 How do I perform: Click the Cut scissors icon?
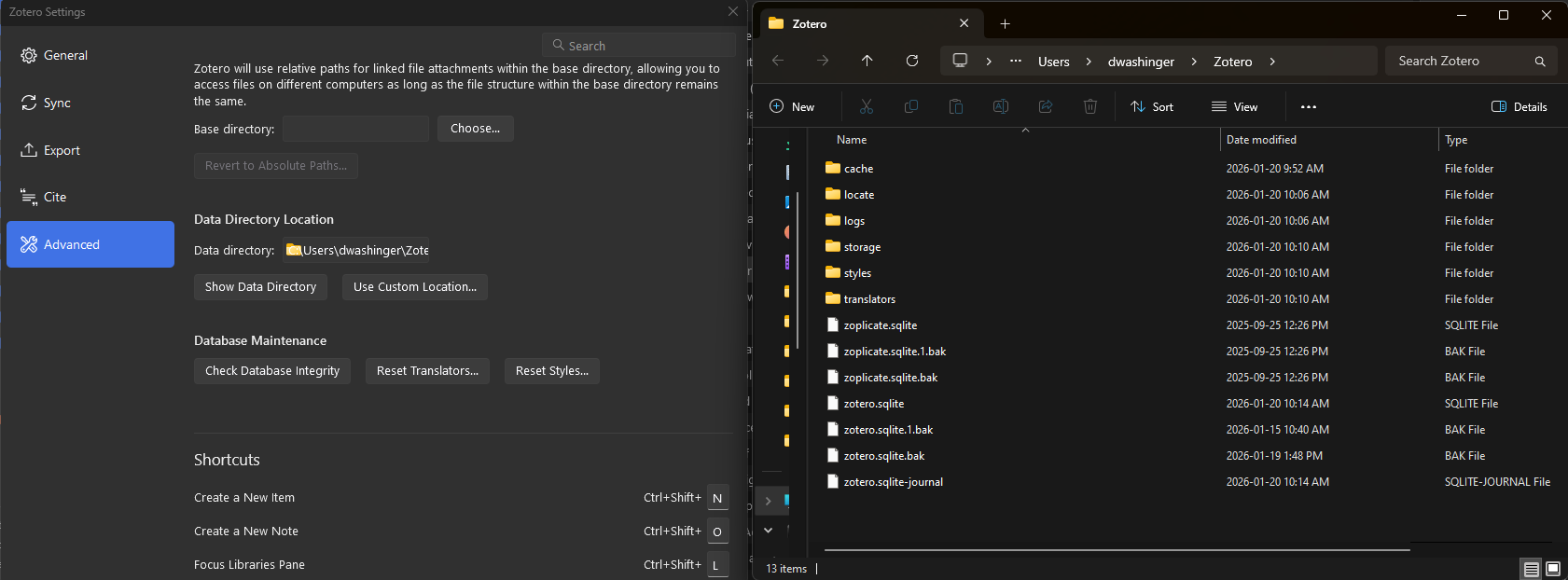click(x=867, y=106)
